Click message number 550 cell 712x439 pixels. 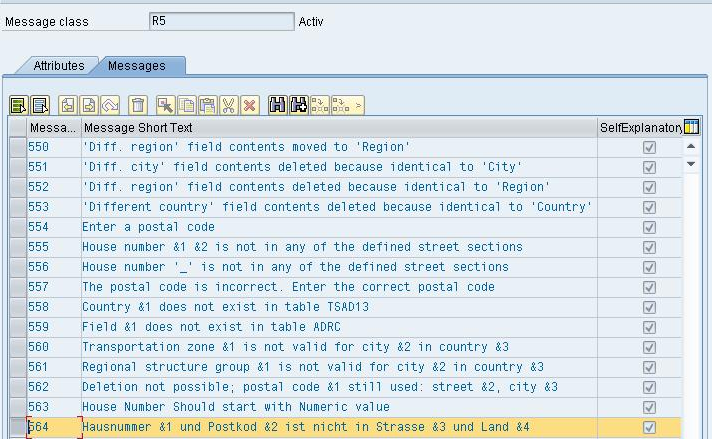54,147
